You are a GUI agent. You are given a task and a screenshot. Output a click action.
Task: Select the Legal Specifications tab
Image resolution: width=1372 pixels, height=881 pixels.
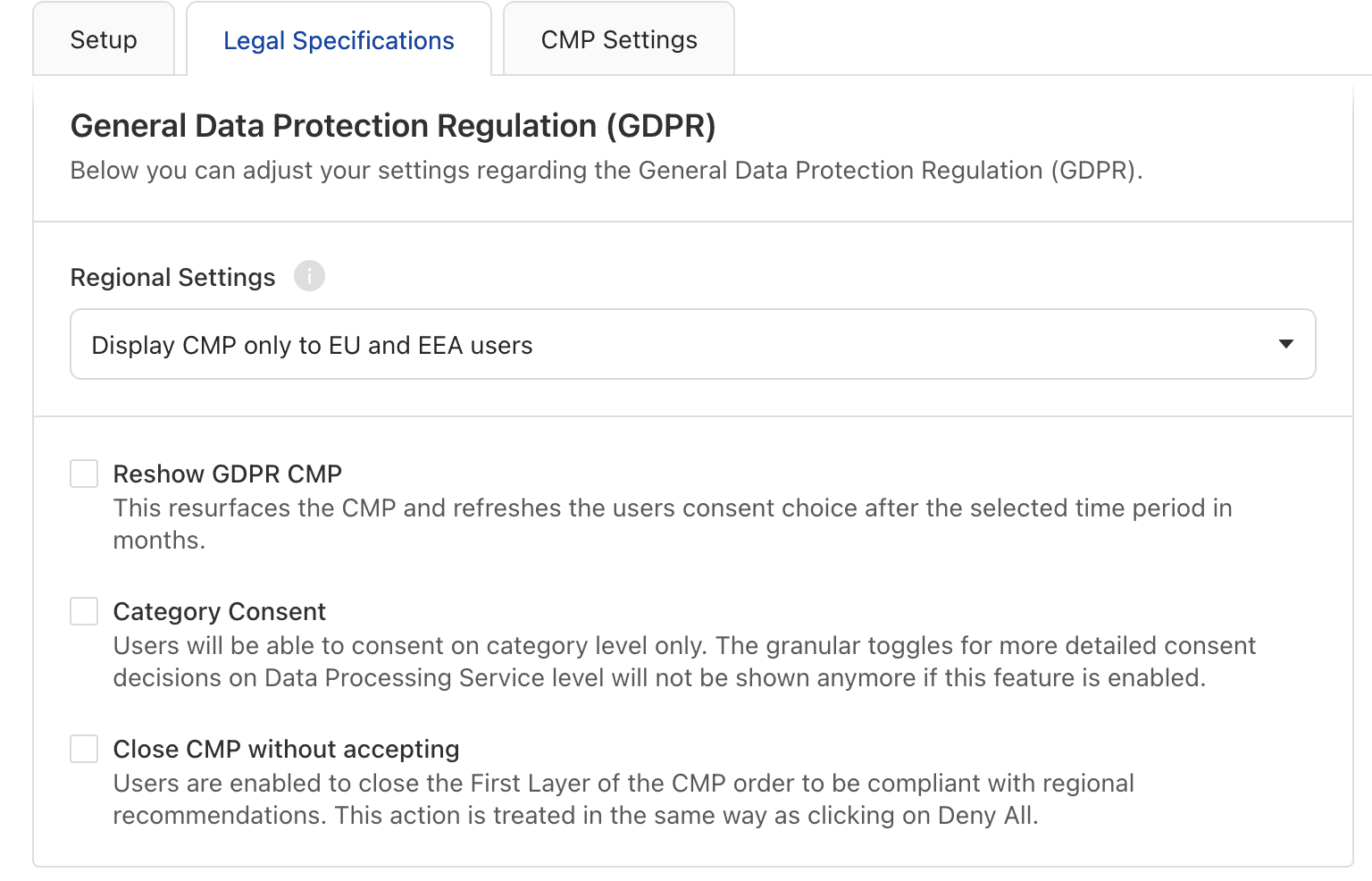point(339,40)
